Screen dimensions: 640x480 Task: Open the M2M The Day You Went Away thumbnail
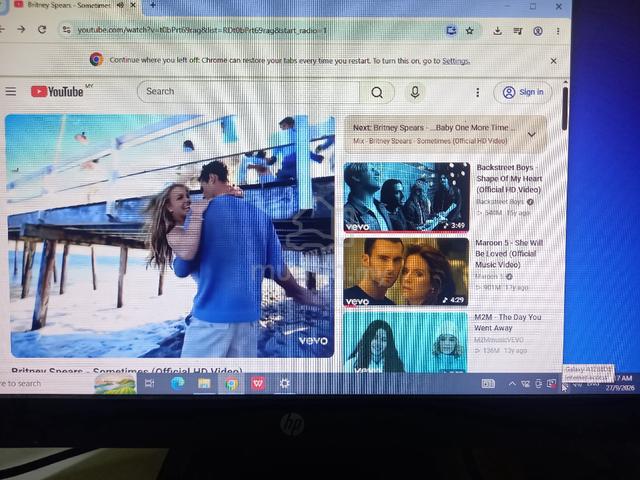(406, 342)
